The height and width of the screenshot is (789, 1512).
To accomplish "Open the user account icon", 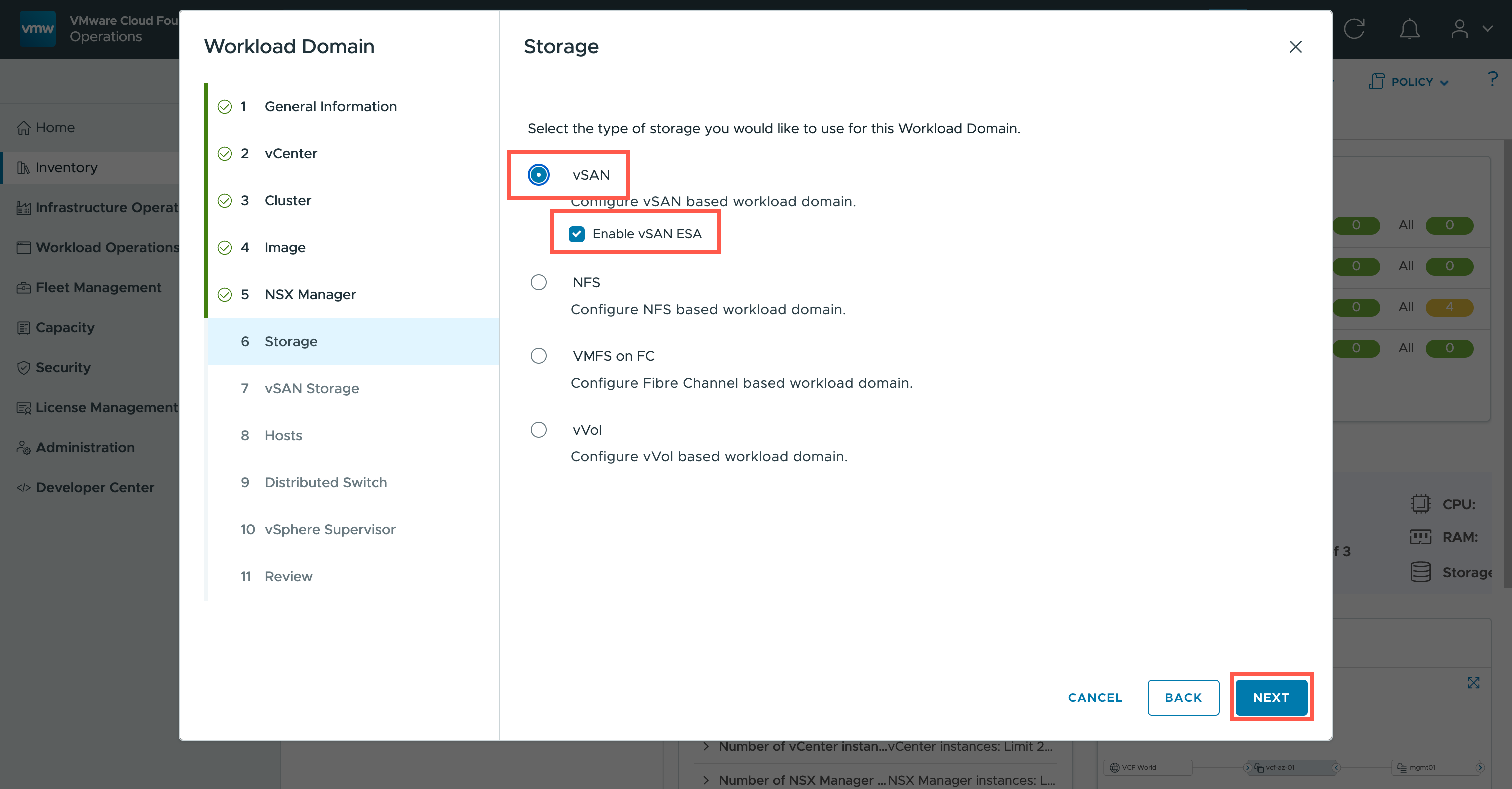I will pos(1460,29).
